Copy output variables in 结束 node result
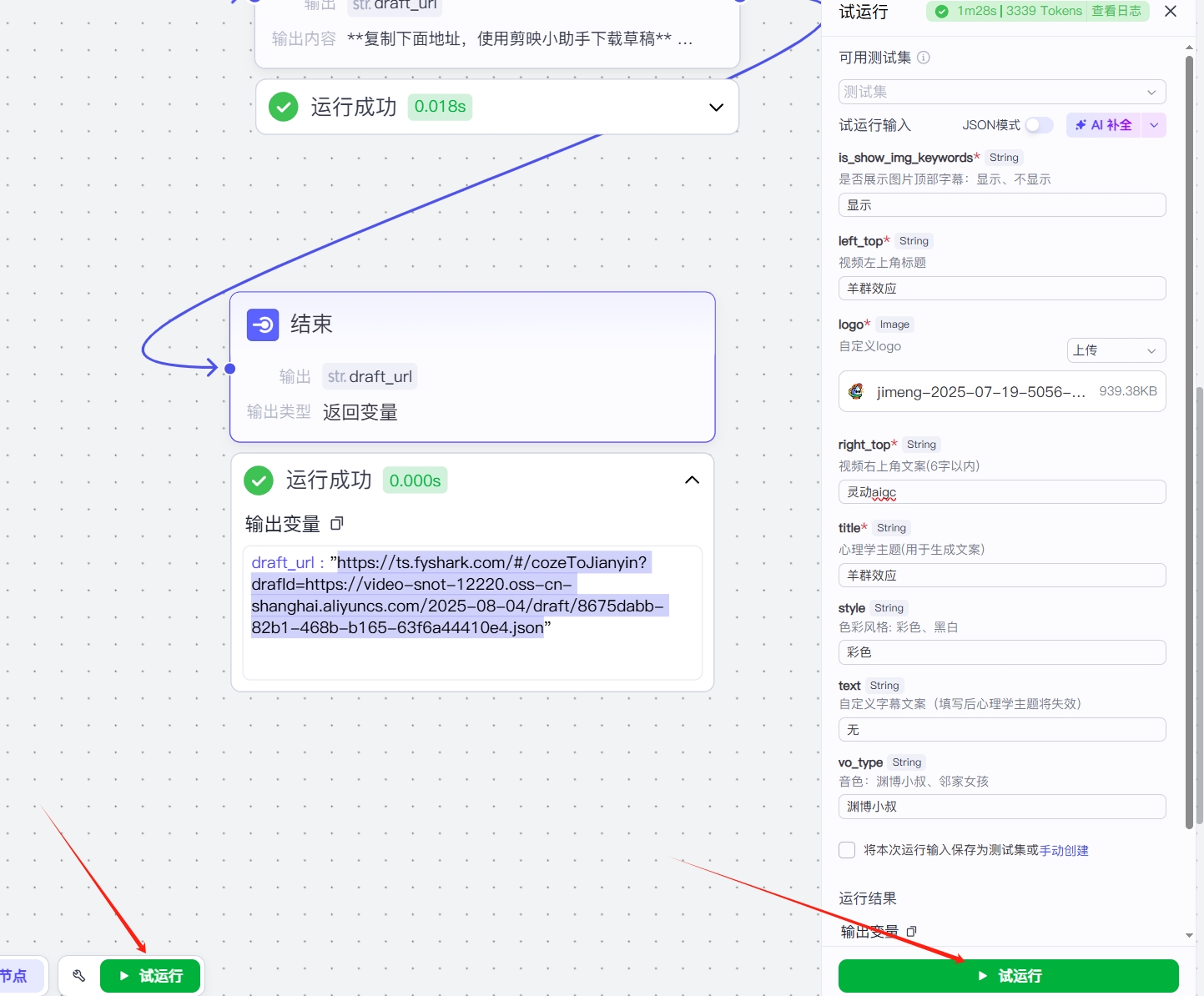This screenshot has width=1204, height=996. pos(337,524)
